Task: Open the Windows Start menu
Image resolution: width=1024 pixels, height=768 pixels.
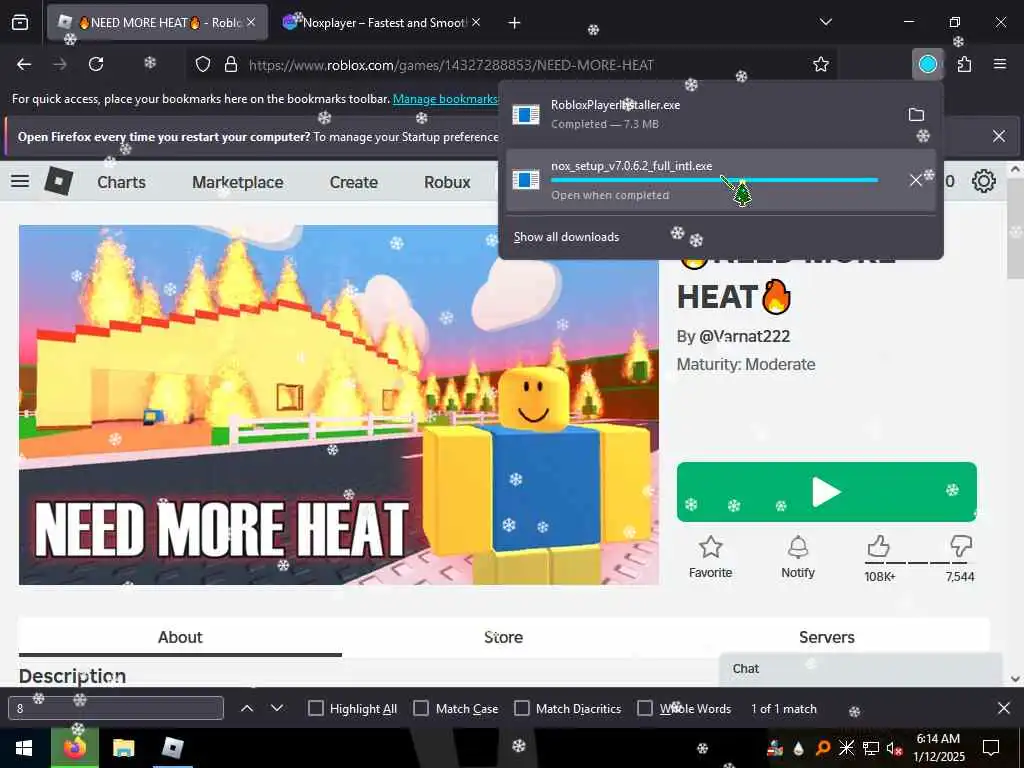Action: click(24, 748)
